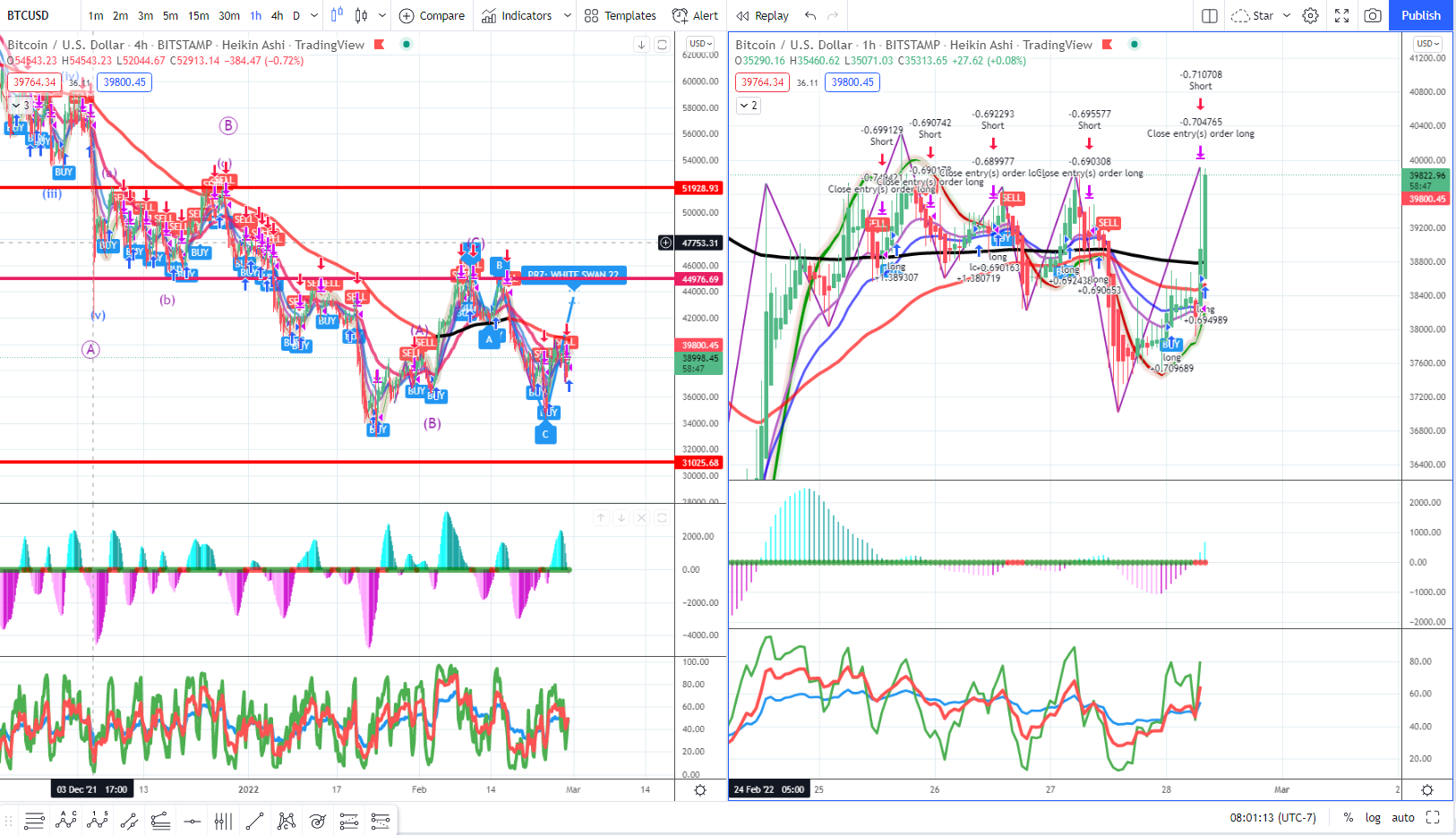Expand right chart indicator legend showing 2

748,106
